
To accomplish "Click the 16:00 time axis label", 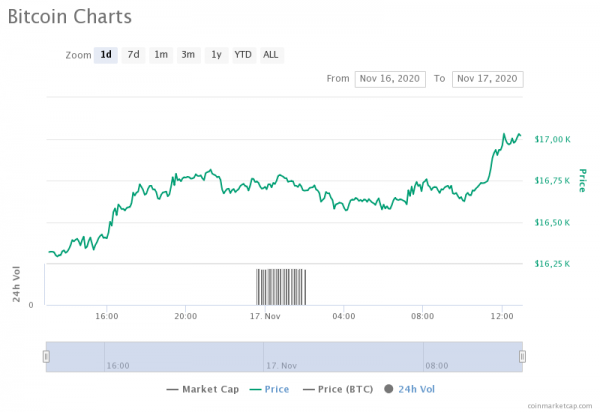I will click(107, 316).
